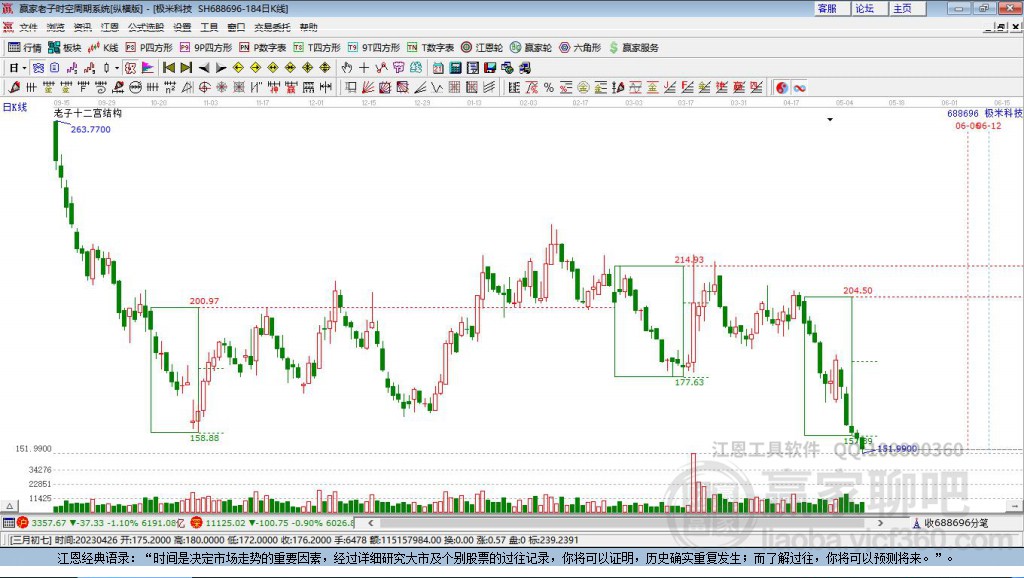Open the 交易委托 menu
The width and height of the screenshot is (1024, 578).
click(x=271, y=27)
